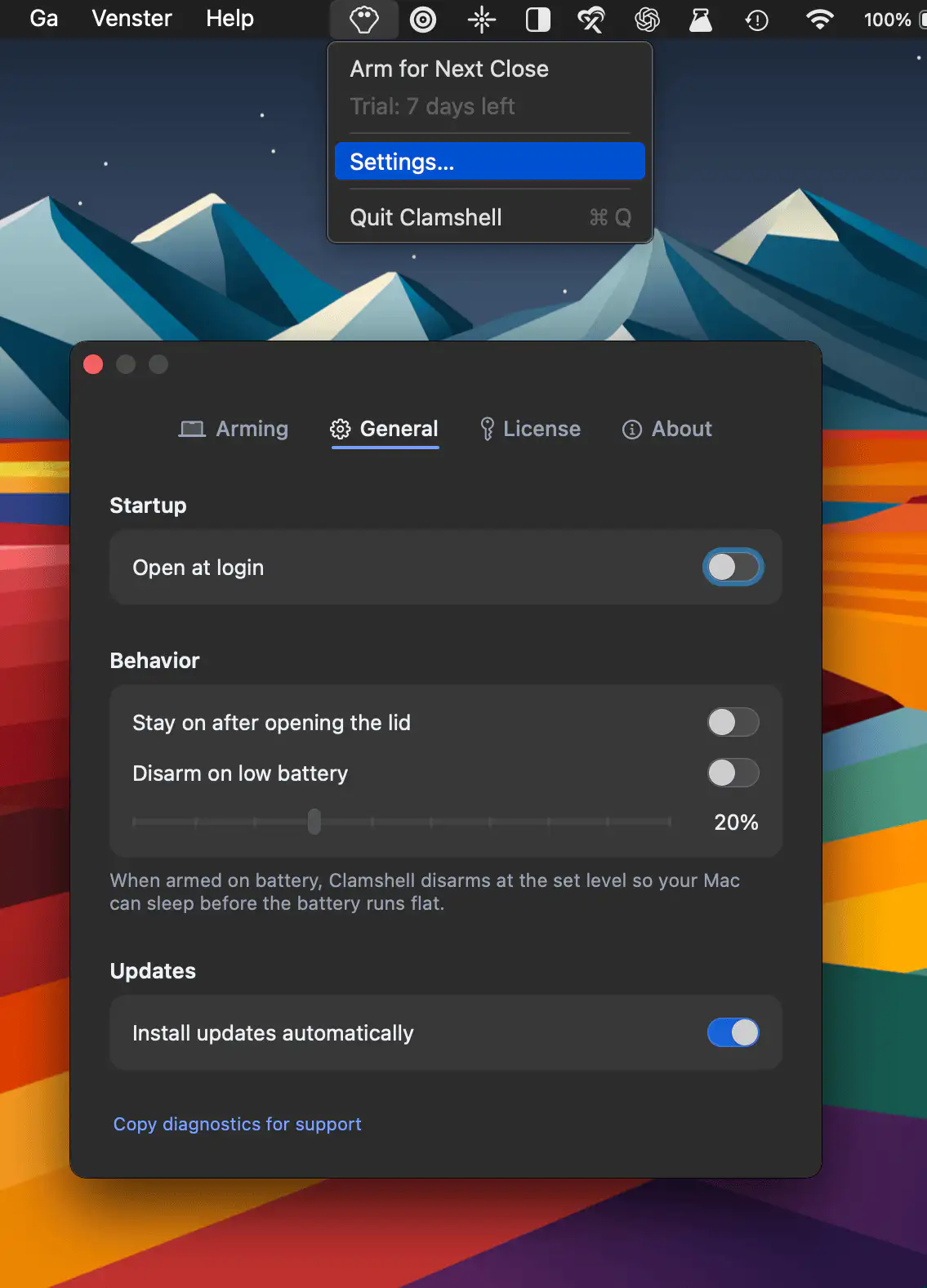Viewport: 927px width, 1288px height.
Task: Click the Trial: 7 days left item
Action: [x=490, y=106]
